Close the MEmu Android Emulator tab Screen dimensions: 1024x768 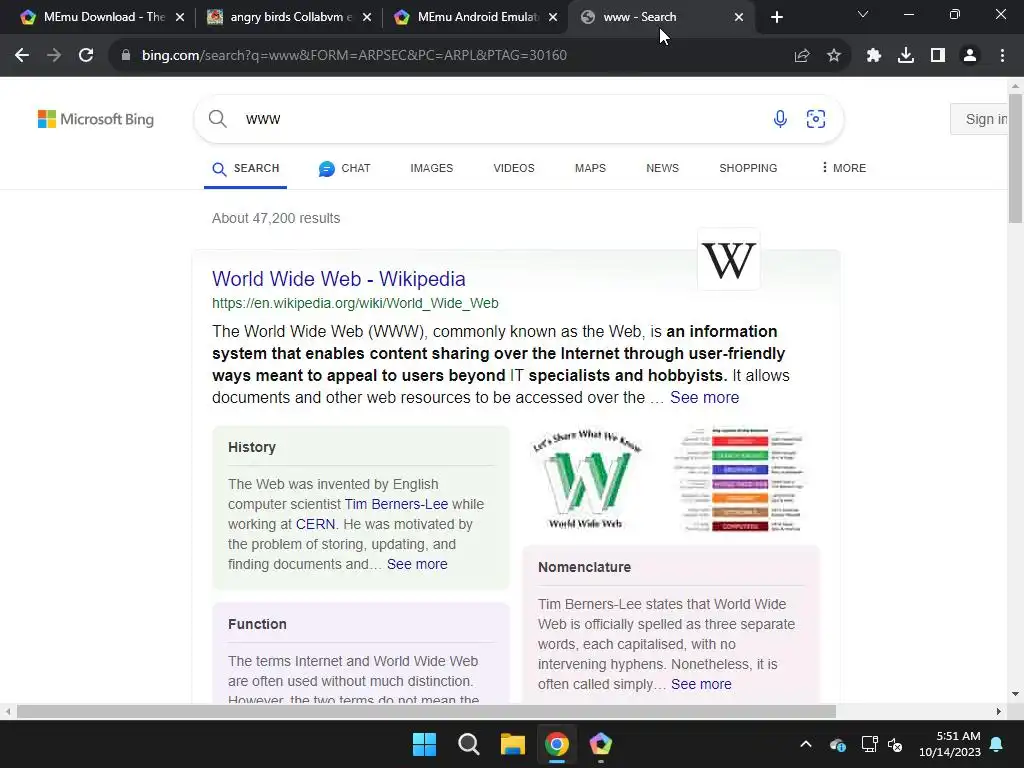point(553,17)
